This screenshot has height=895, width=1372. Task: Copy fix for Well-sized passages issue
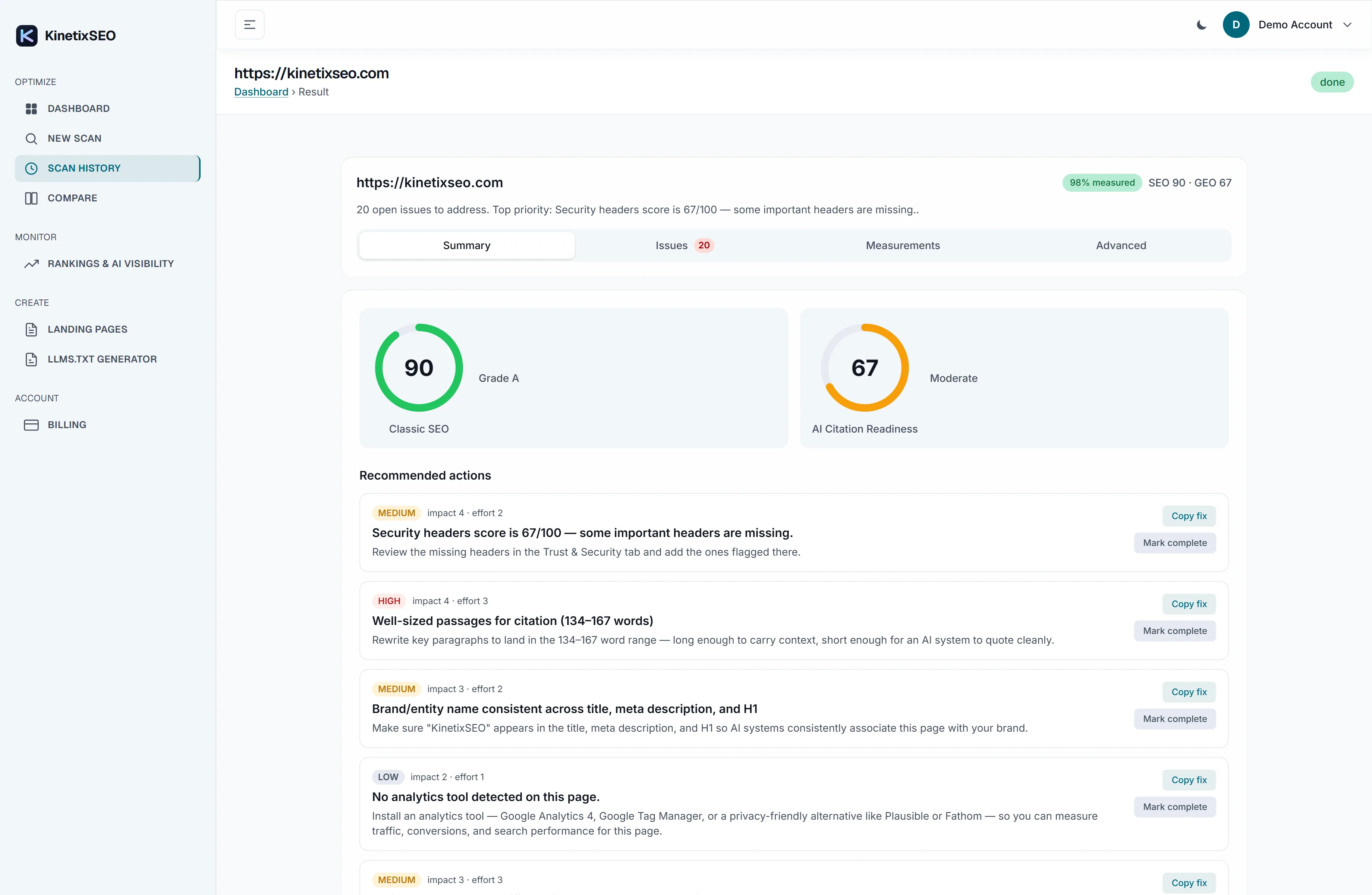point(1189,604)
